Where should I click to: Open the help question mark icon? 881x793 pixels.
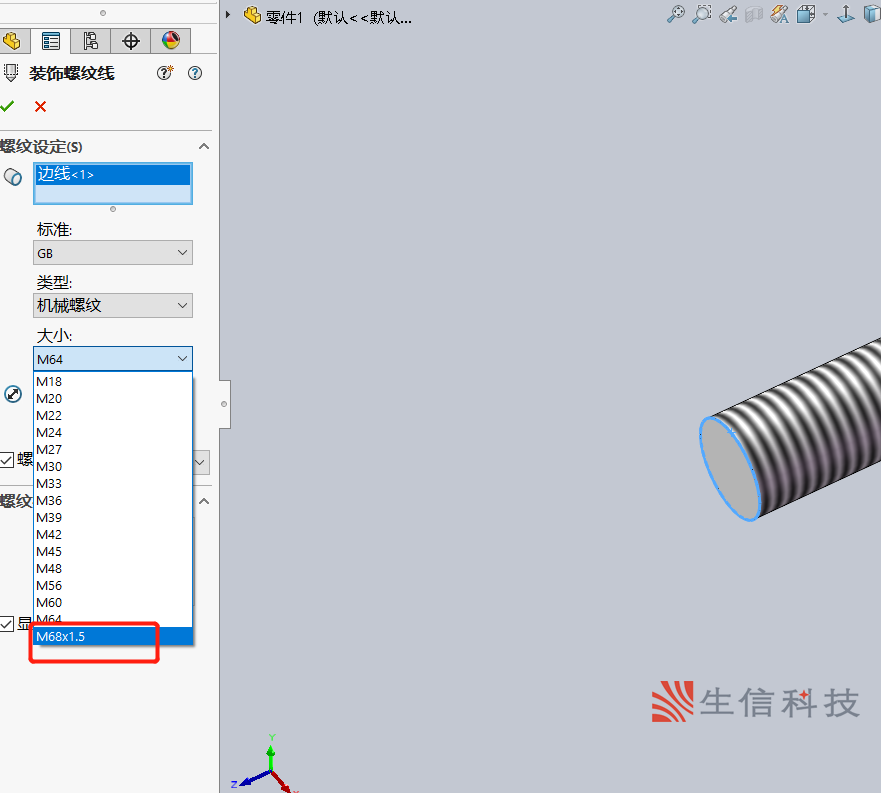click(195, 73)
